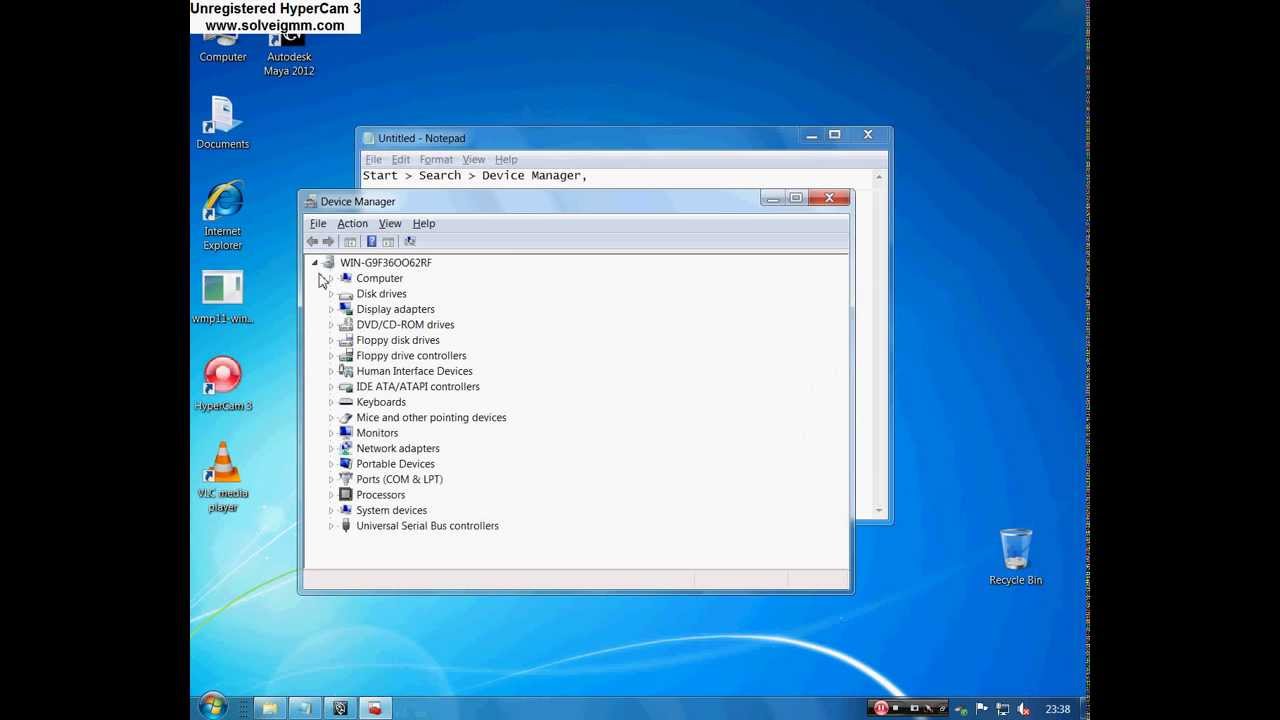
Task: Expand the Ports (COM & LPT) node
Action: pyautogui.click(x=331, y=479)
